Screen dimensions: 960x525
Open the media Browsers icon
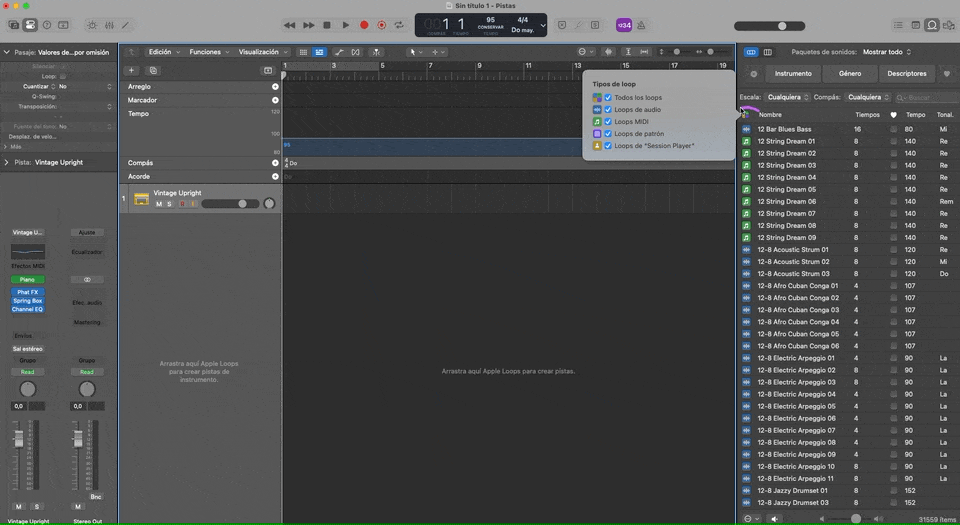tap(948, 25)
